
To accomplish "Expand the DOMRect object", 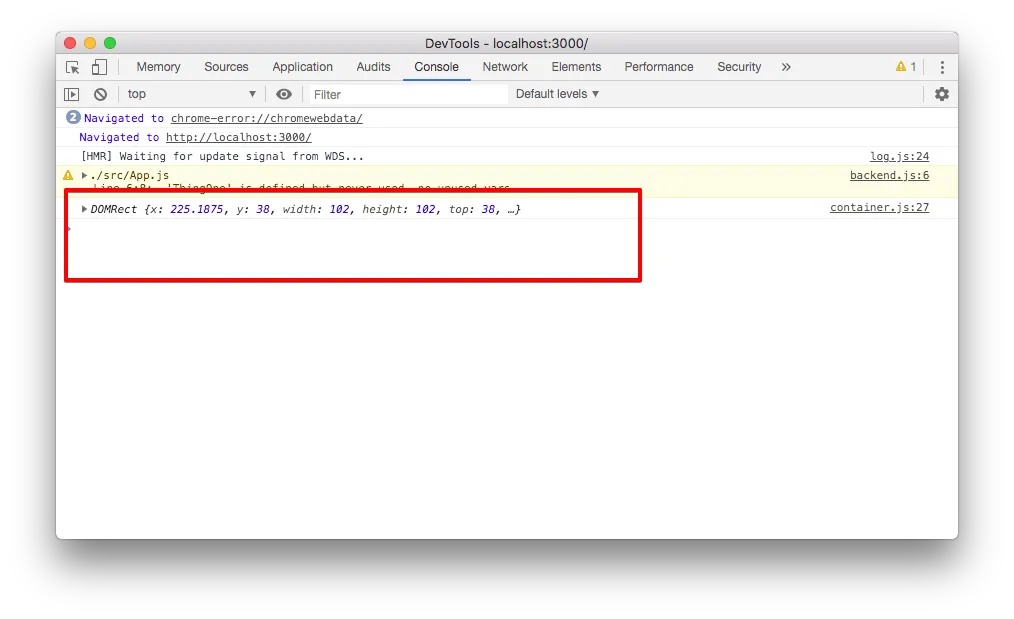I will (84, 209).
